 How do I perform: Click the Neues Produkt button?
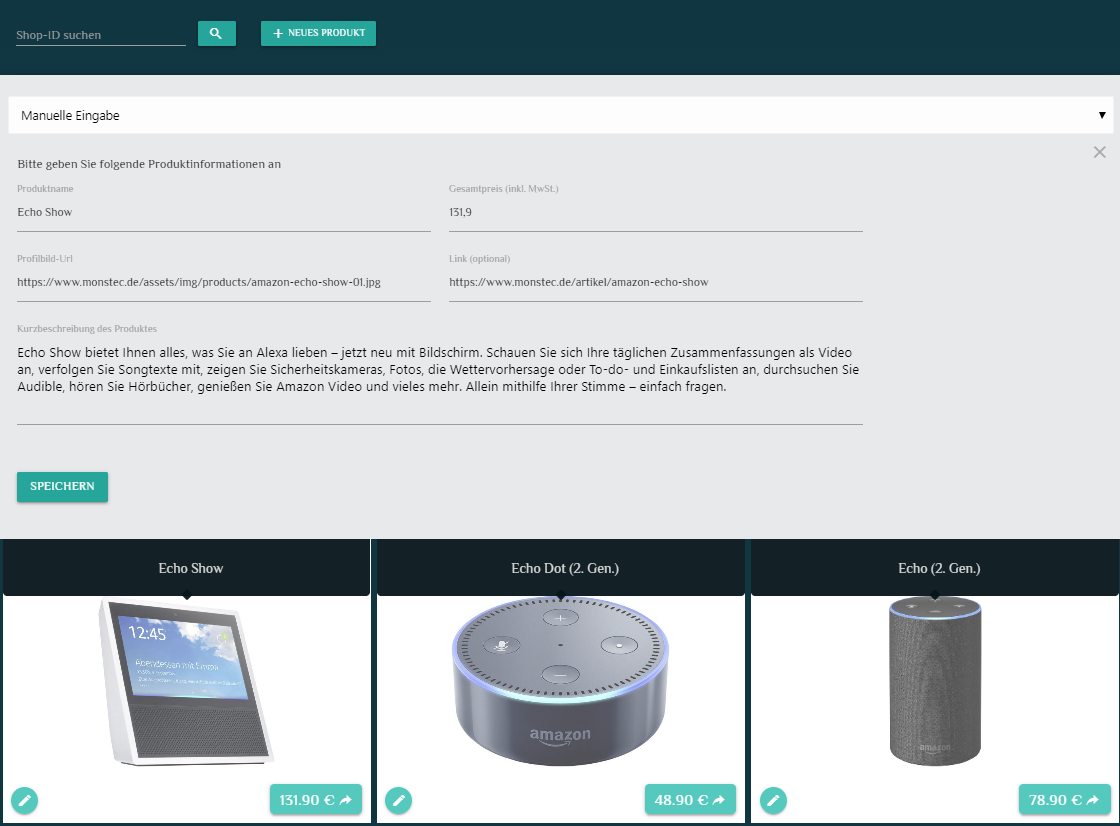pyautogui.click(x=318, y=34)
